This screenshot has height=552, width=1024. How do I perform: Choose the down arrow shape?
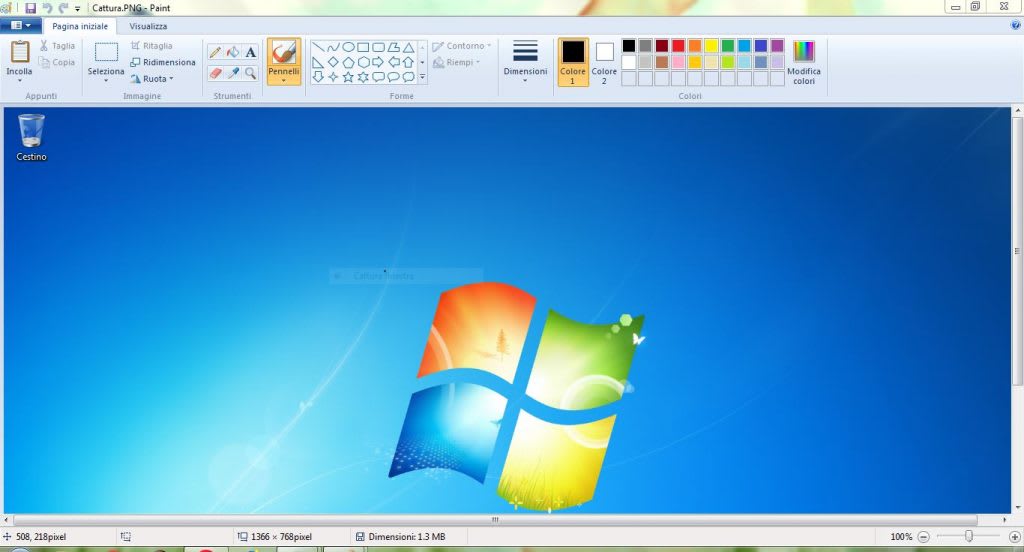pyautogui.click(x=318, y=77)
